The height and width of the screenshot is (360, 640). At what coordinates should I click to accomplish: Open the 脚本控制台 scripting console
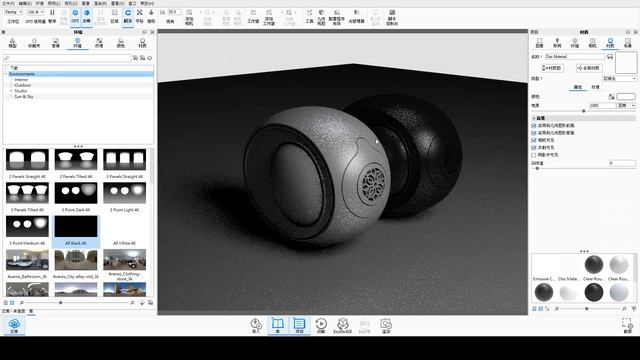(x=392, y=18)
